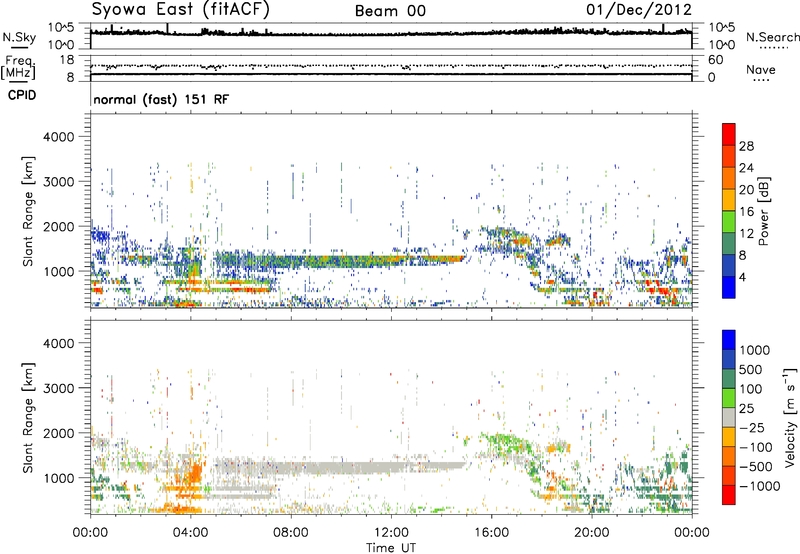Viewport: 800px width, 554px height.
Task: Click the '16' power colorbar label
Action: pos(746,212)
